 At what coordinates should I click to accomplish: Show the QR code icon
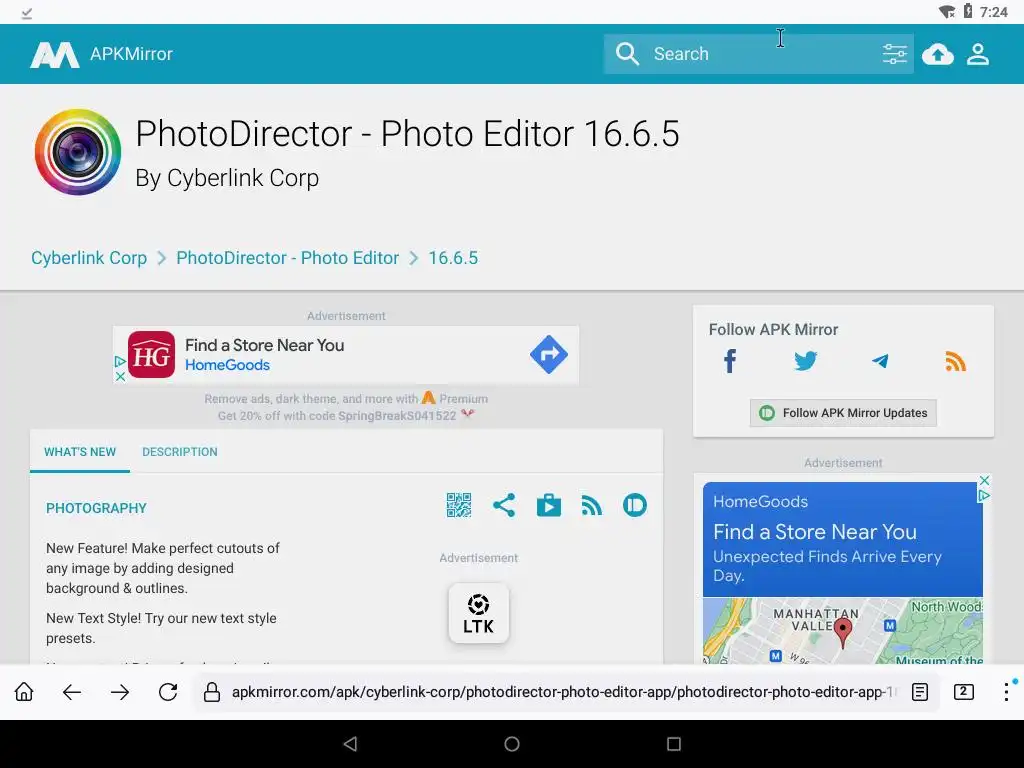coord(458,505)
